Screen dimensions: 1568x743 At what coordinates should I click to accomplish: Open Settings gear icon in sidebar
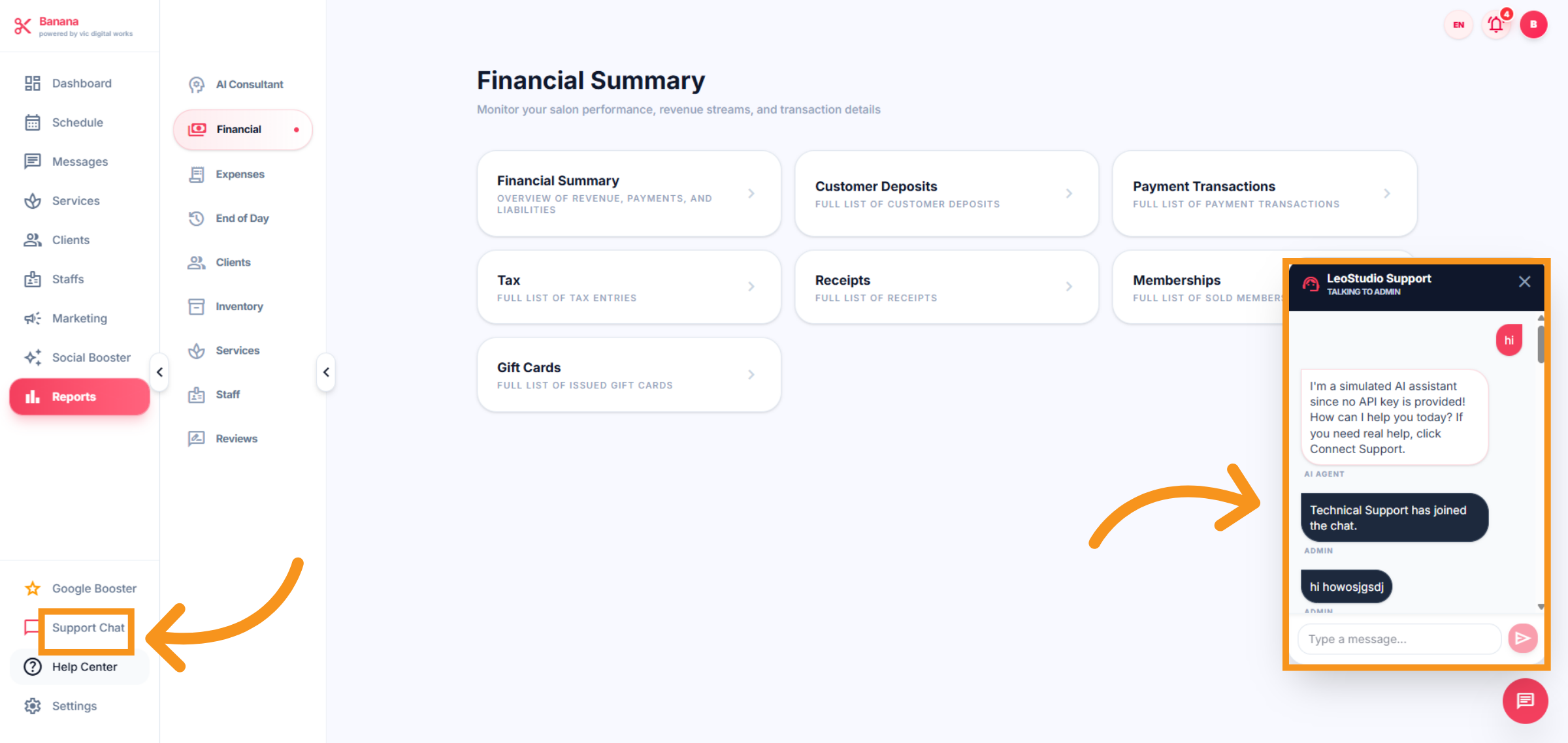coord(33,706)
